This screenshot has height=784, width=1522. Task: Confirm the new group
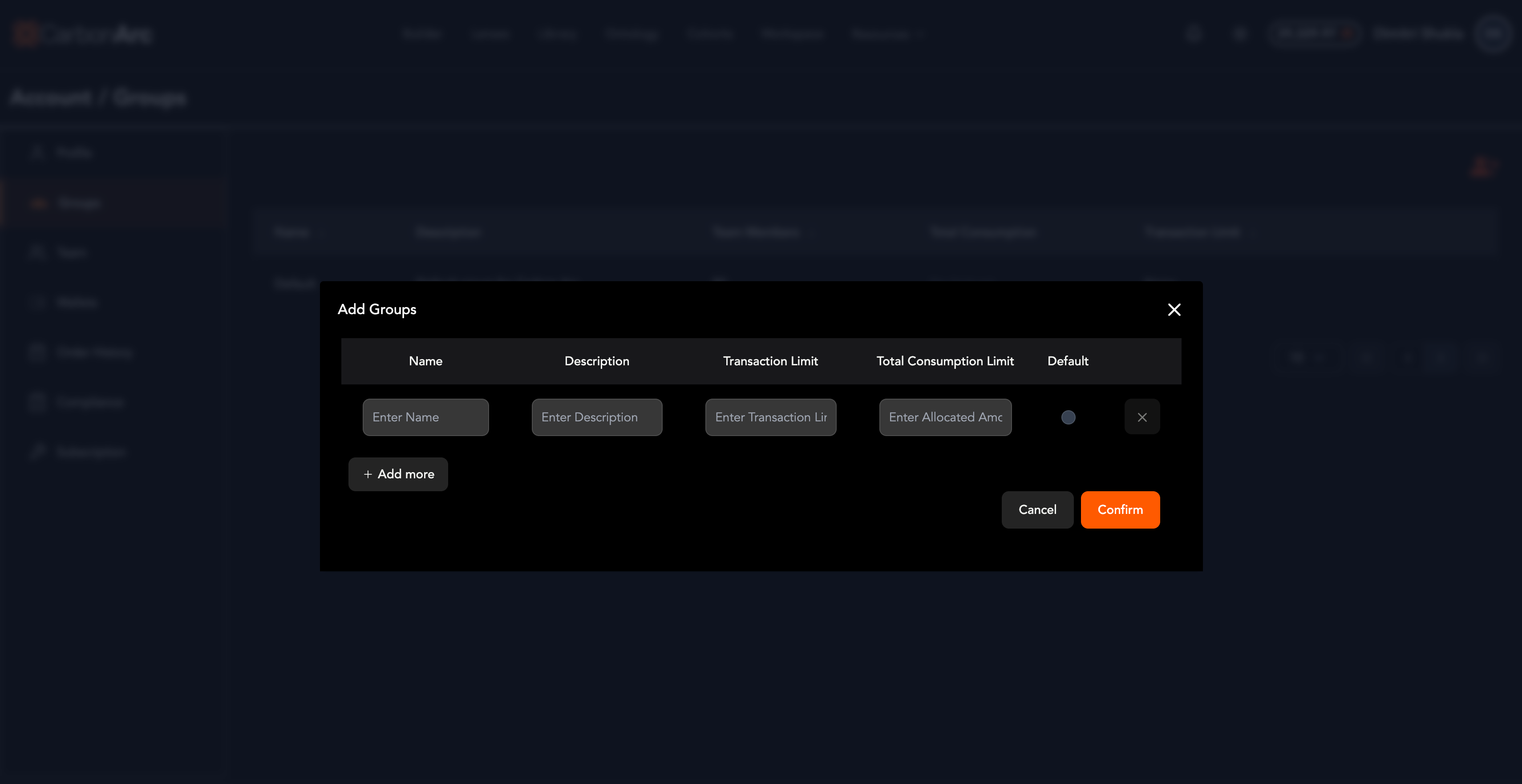1120,509
